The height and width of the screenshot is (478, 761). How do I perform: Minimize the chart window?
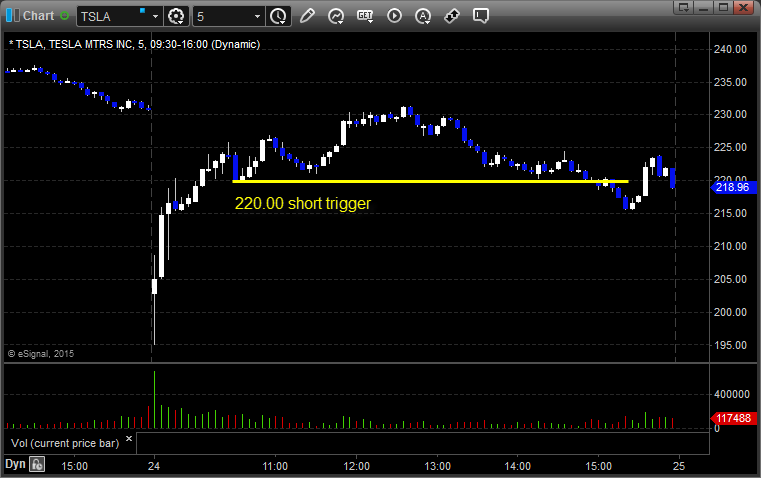[704, 7]
